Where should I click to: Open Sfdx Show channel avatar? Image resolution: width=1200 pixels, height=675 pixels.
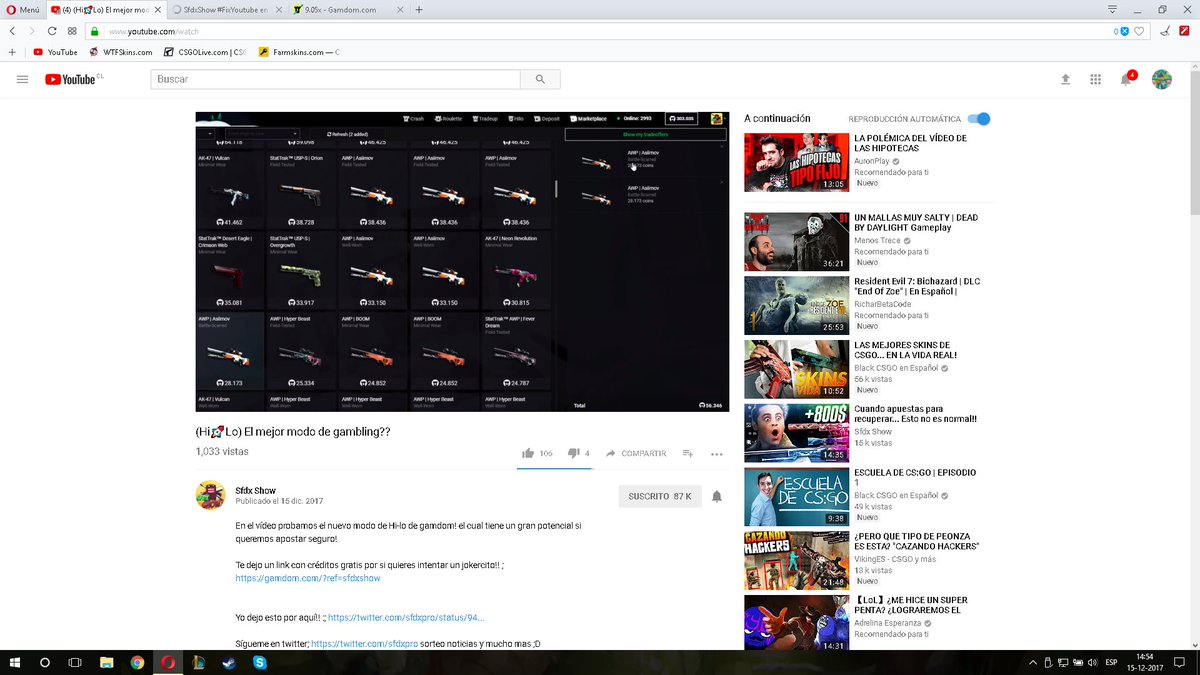(210, 495)
